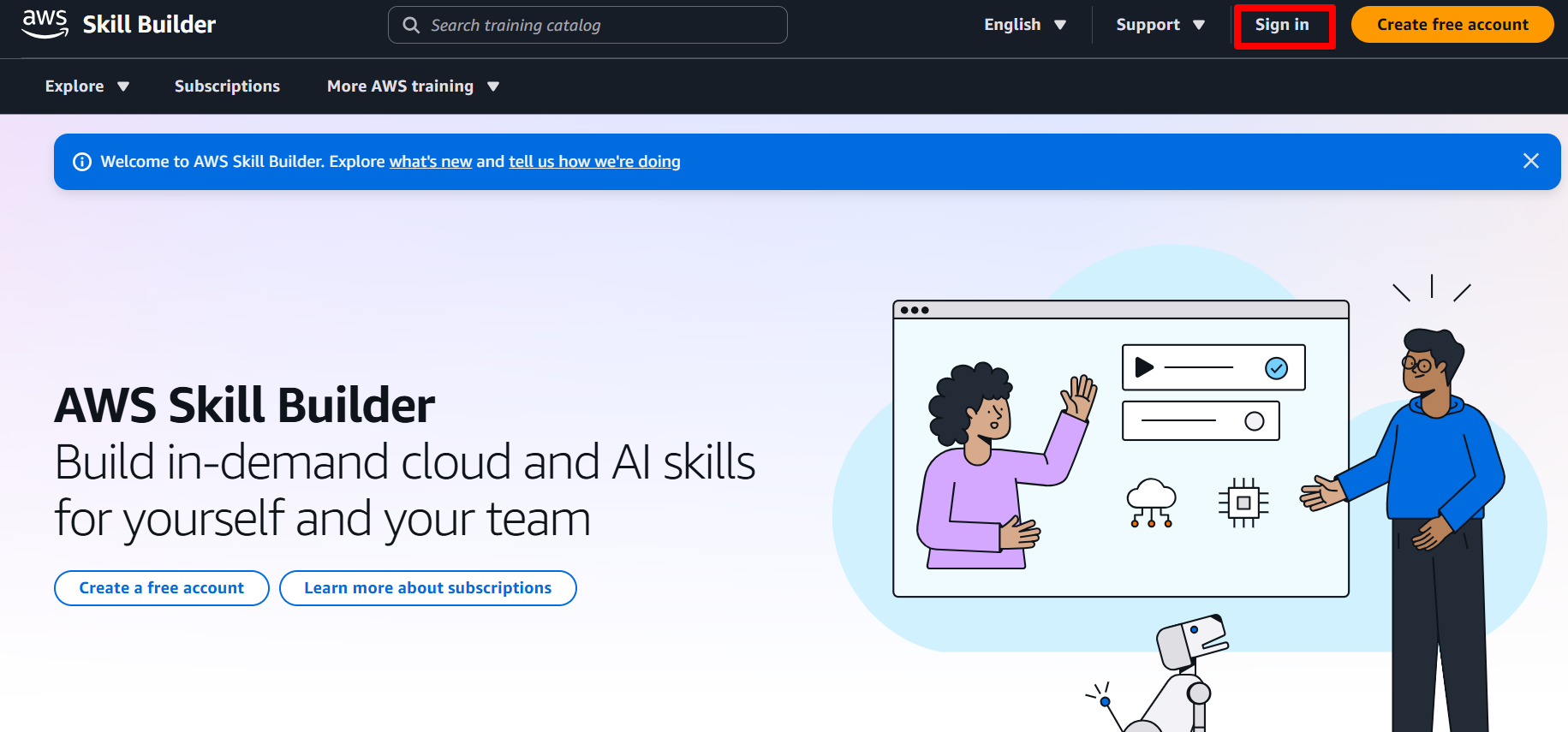Go to the Subscriptions page
The image size is (1568, 732).
click(x=227, y=86)
